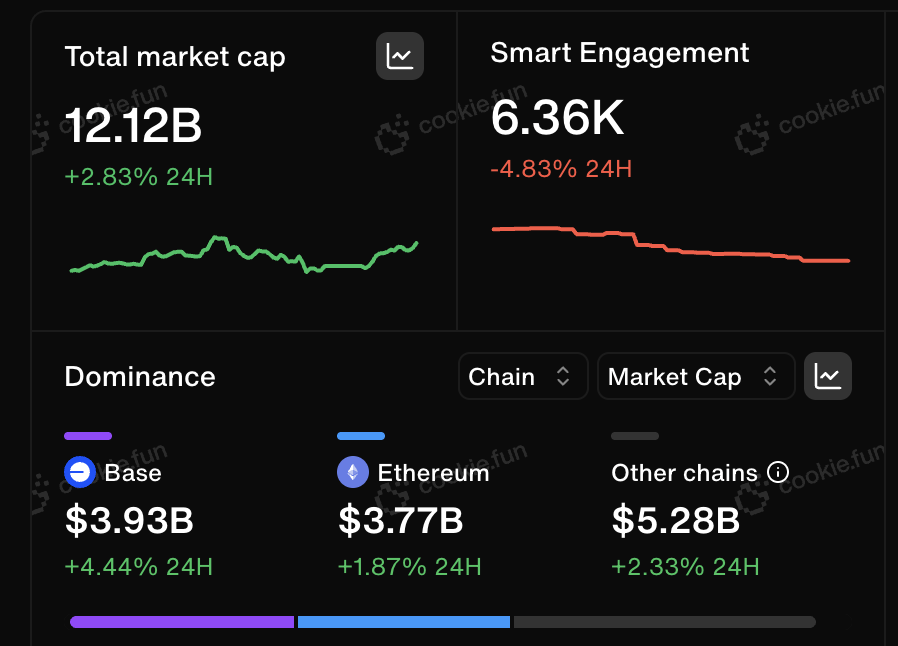Click the Ethereum $3.77B value
The image size is (898, 646).
(400, 520)
